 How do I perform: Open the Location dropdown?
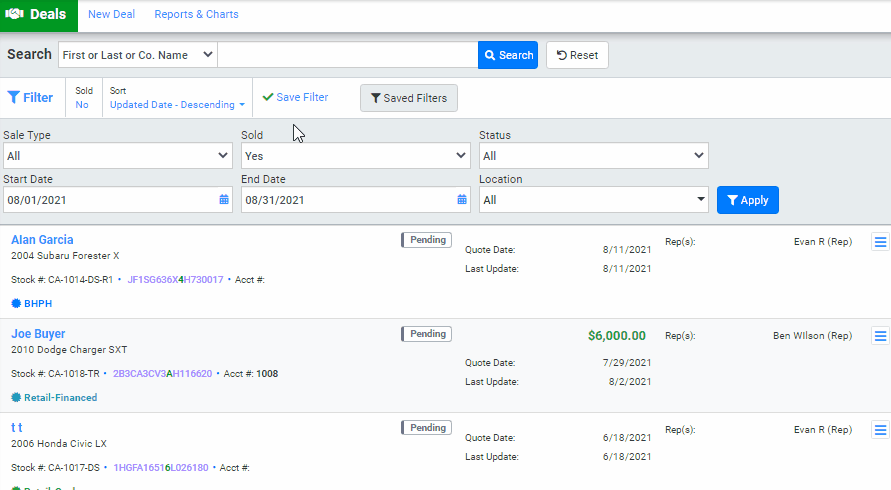594,200
